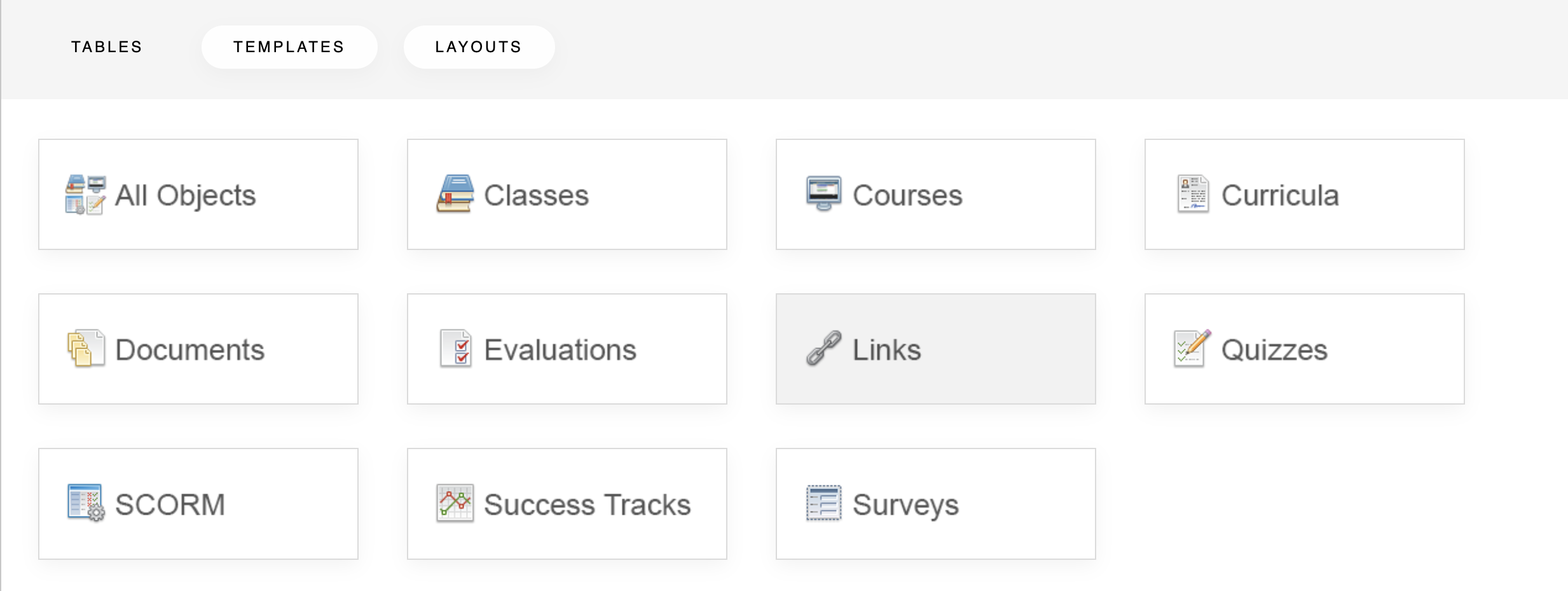Click the Quizzes tile label

pos(1274,350)
